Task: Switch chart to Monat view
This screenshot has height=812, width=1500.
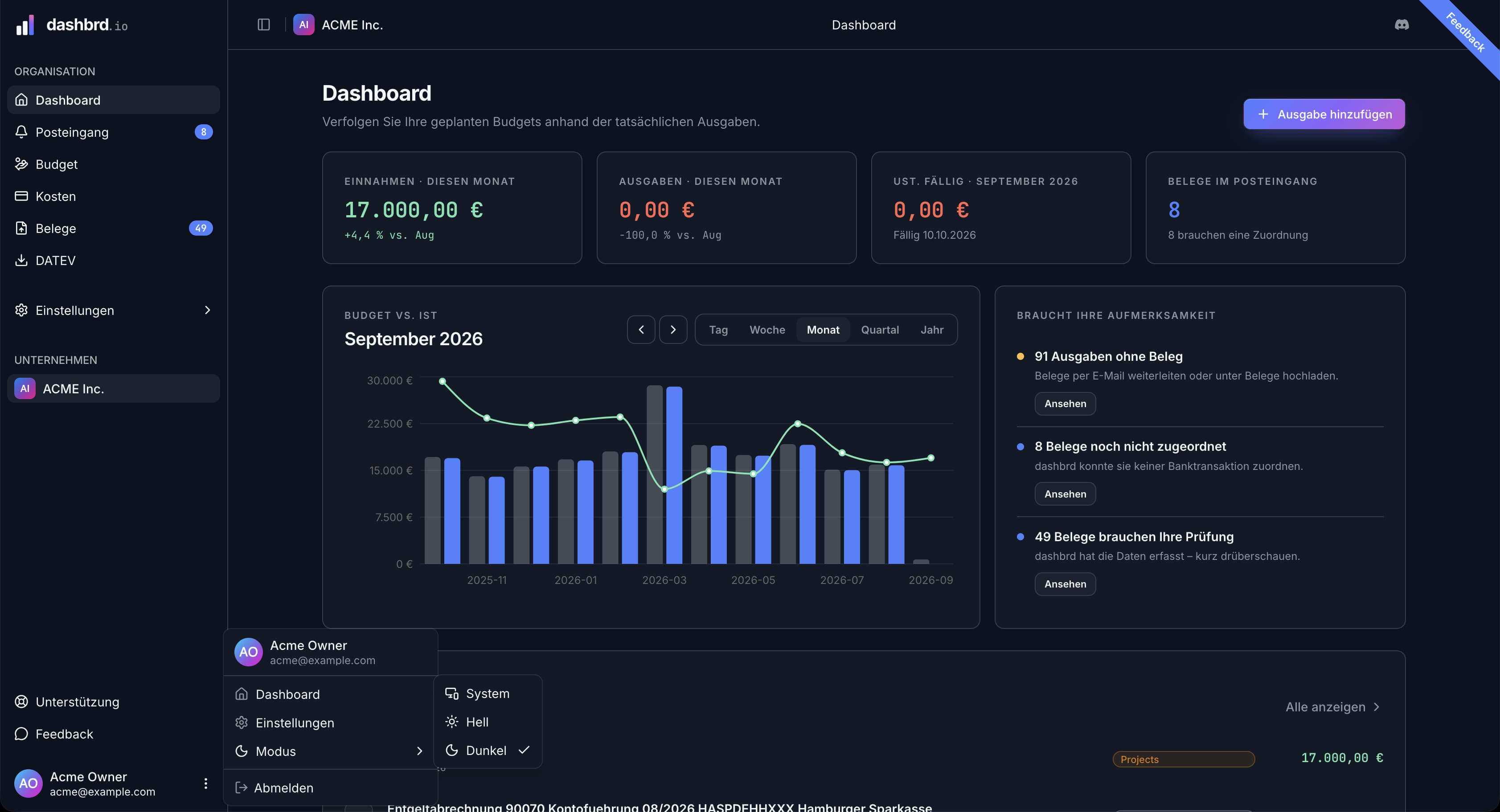Action: point(823,330)
